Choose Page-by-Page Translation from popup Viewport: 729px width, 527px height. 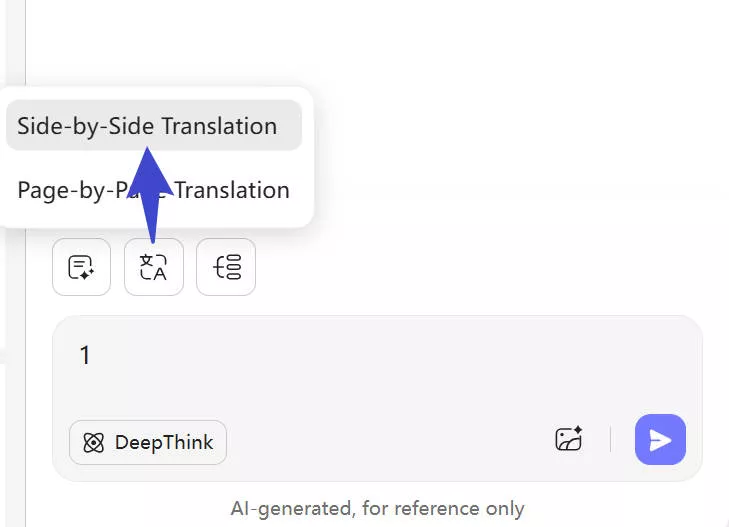[x=153, y=190]
